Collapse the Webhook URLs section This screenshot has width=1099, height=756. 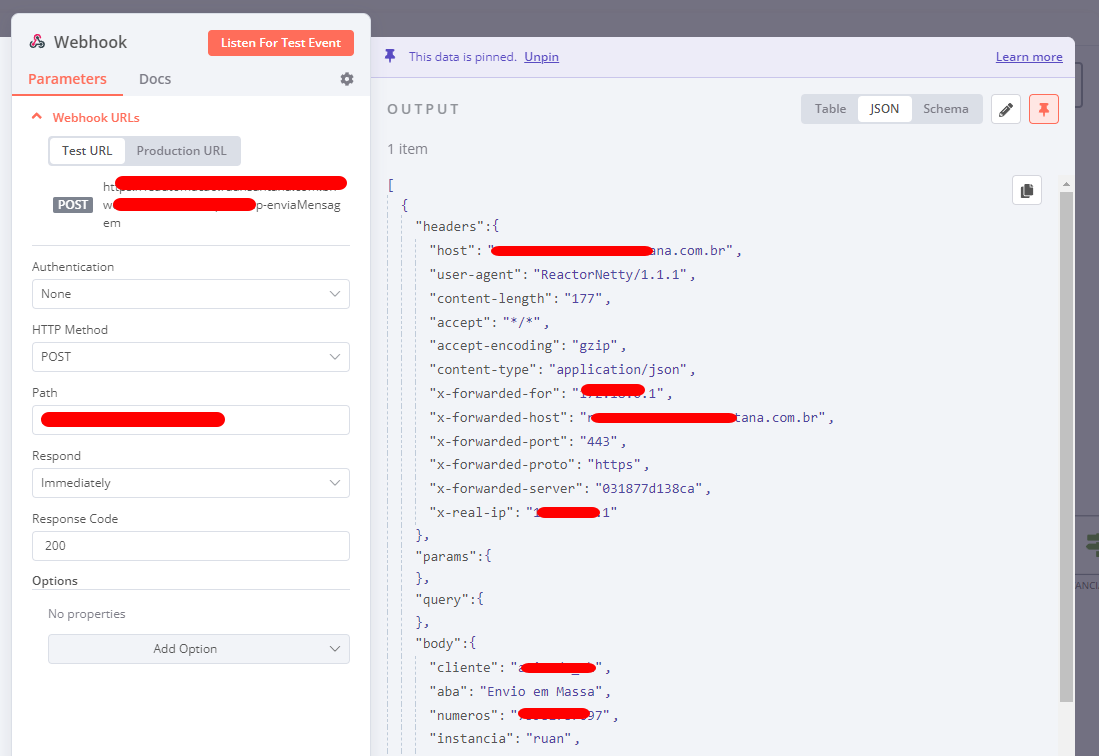[37, 117]
